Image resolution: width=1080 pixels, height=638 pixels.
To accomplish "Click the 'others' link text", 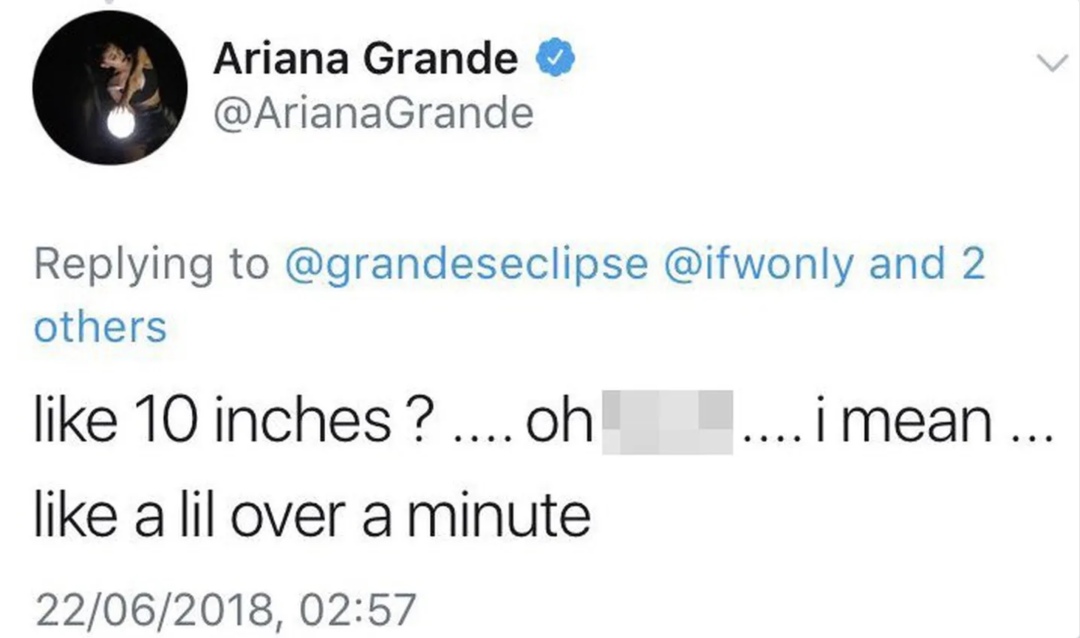I will tap(101, 327).
